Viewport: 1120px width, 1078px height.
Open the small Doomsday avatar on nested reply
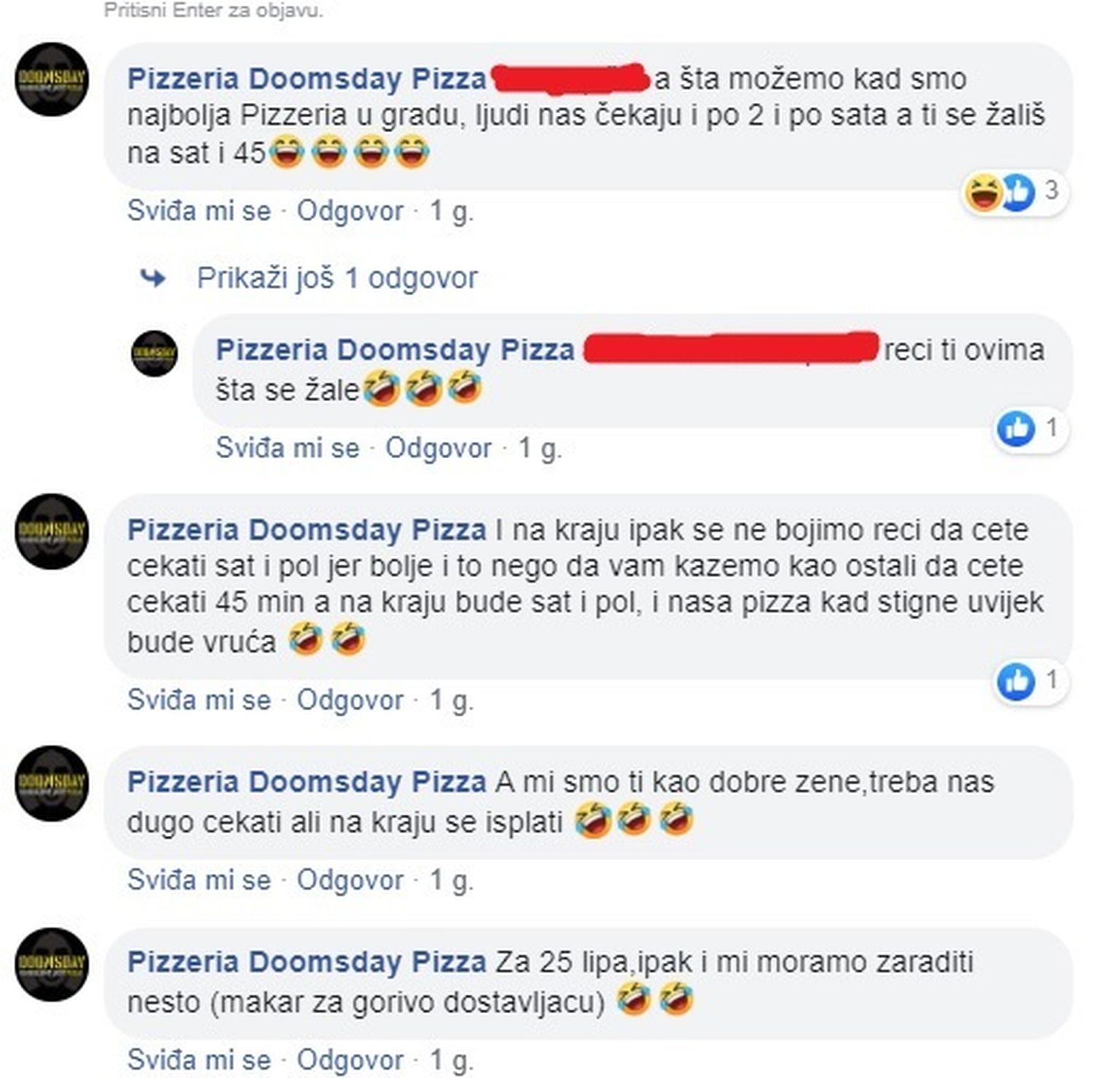[155, 354]
